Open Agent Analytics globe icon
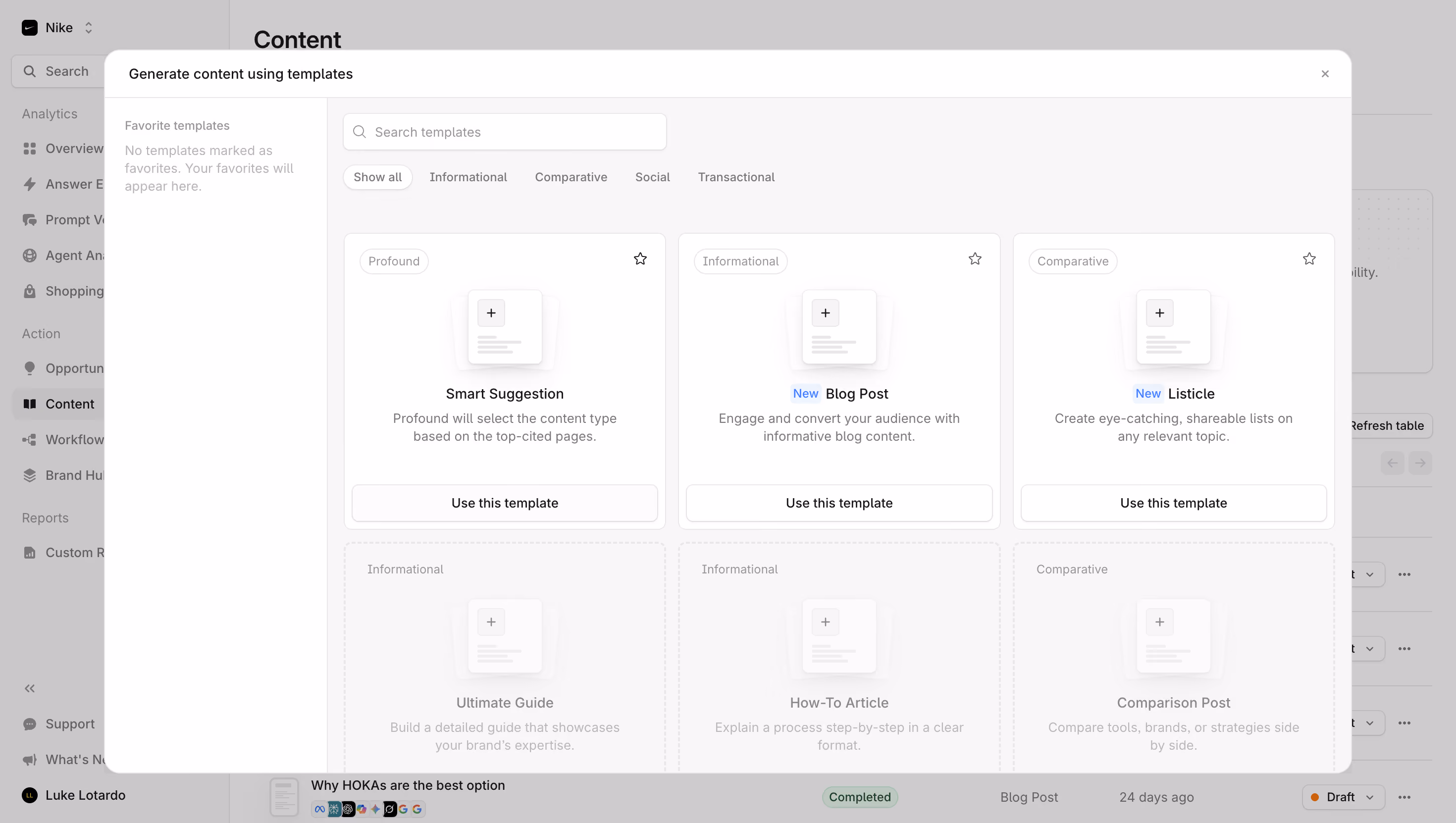This screenshot has width=1456, height=823. (29, 256)
